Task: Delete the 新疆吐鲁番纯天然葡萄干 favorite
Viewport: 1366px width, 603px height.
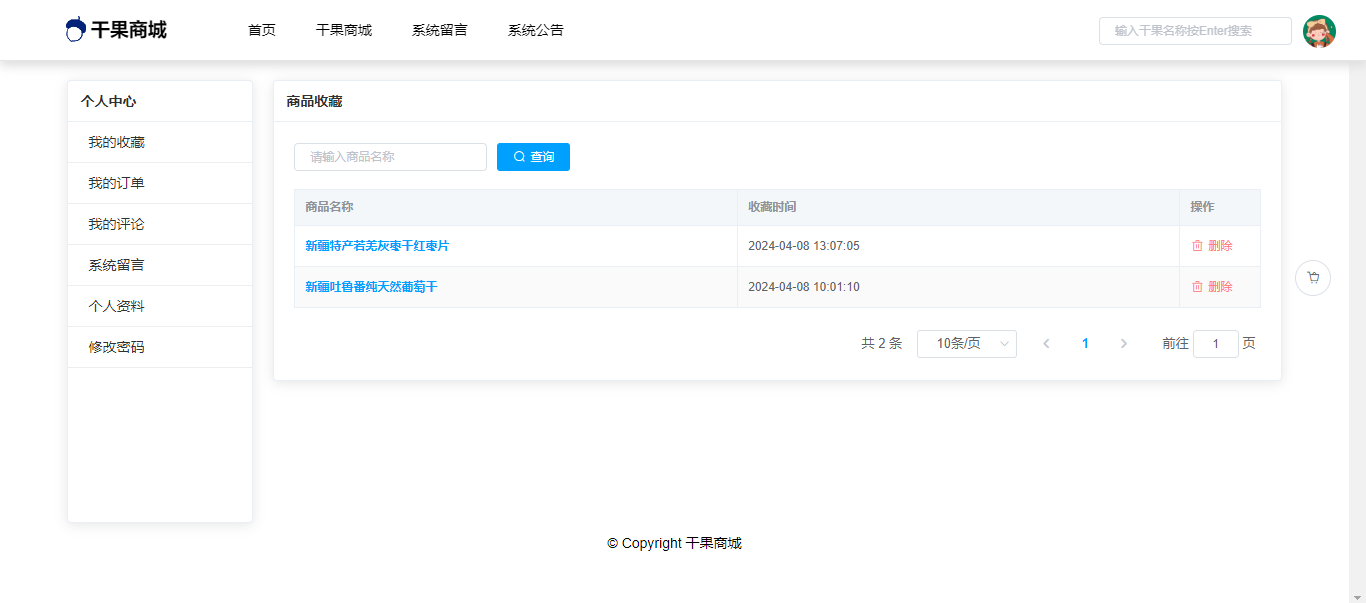Action: (1211, 287)
